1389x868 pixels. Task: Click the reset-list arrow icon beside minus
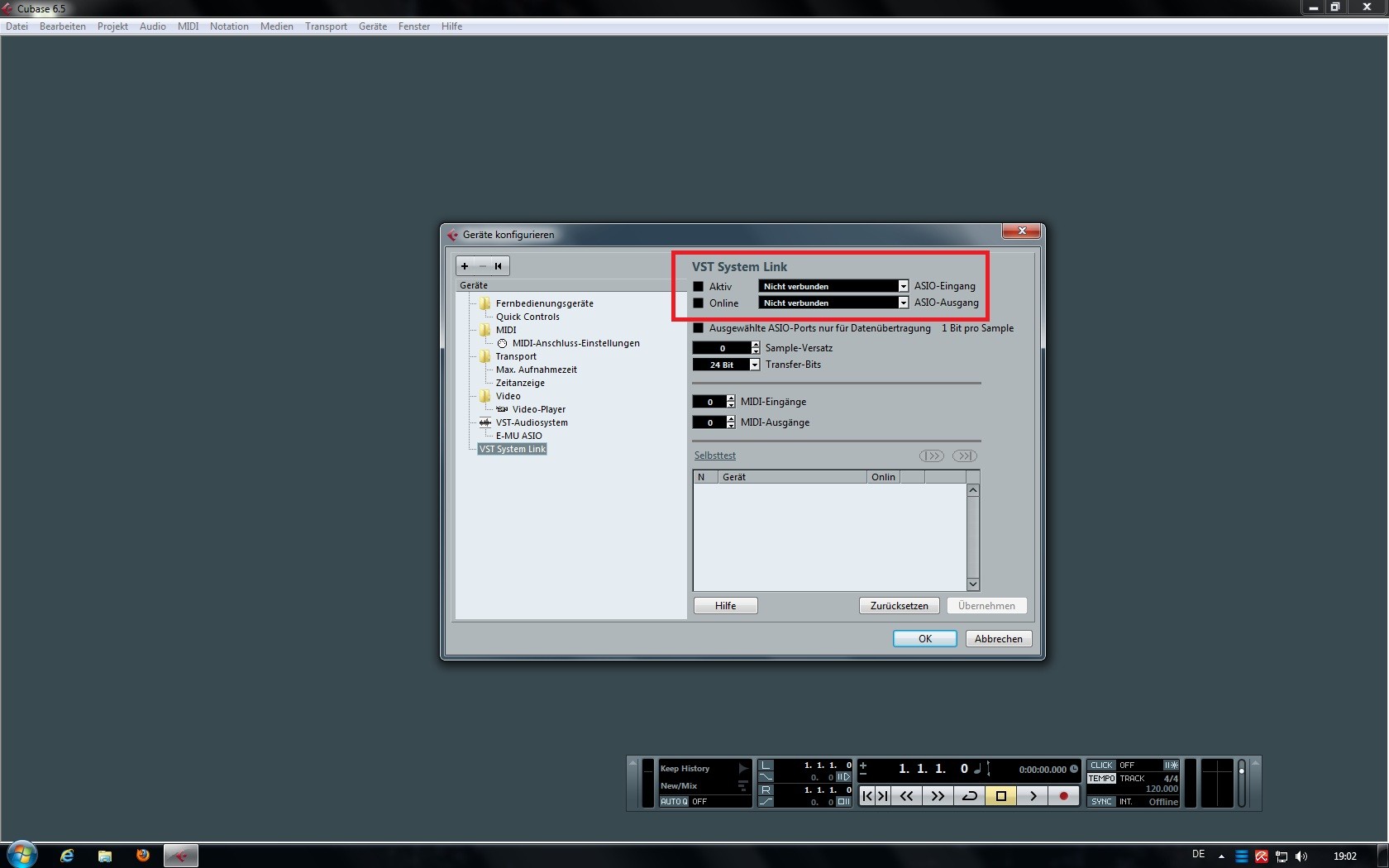[x=498, y=266]
